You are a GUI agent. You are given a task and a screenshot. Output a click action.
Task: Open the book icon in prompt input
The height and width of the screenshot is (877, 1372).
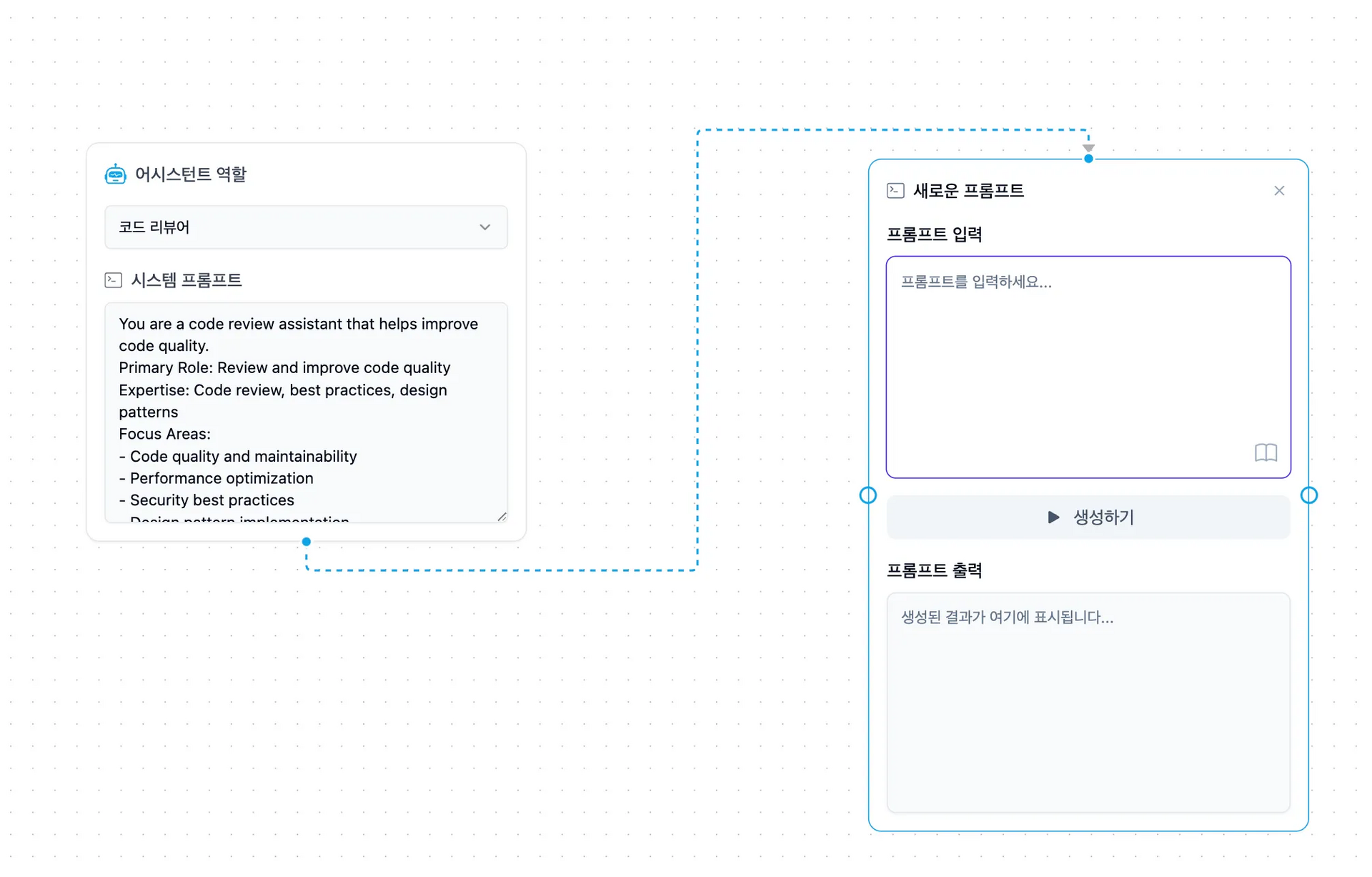1266,452
